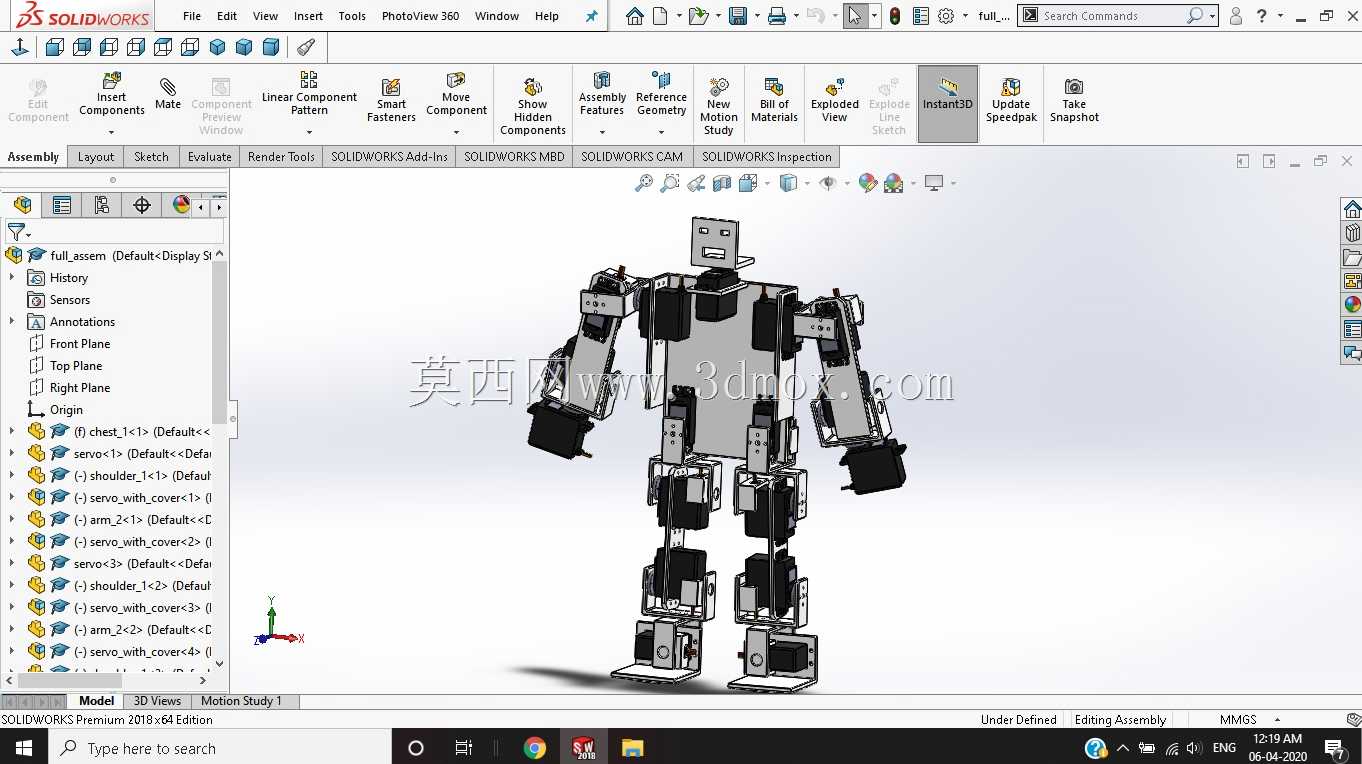Take Snapshot of the assembly

click(1074, 100)
